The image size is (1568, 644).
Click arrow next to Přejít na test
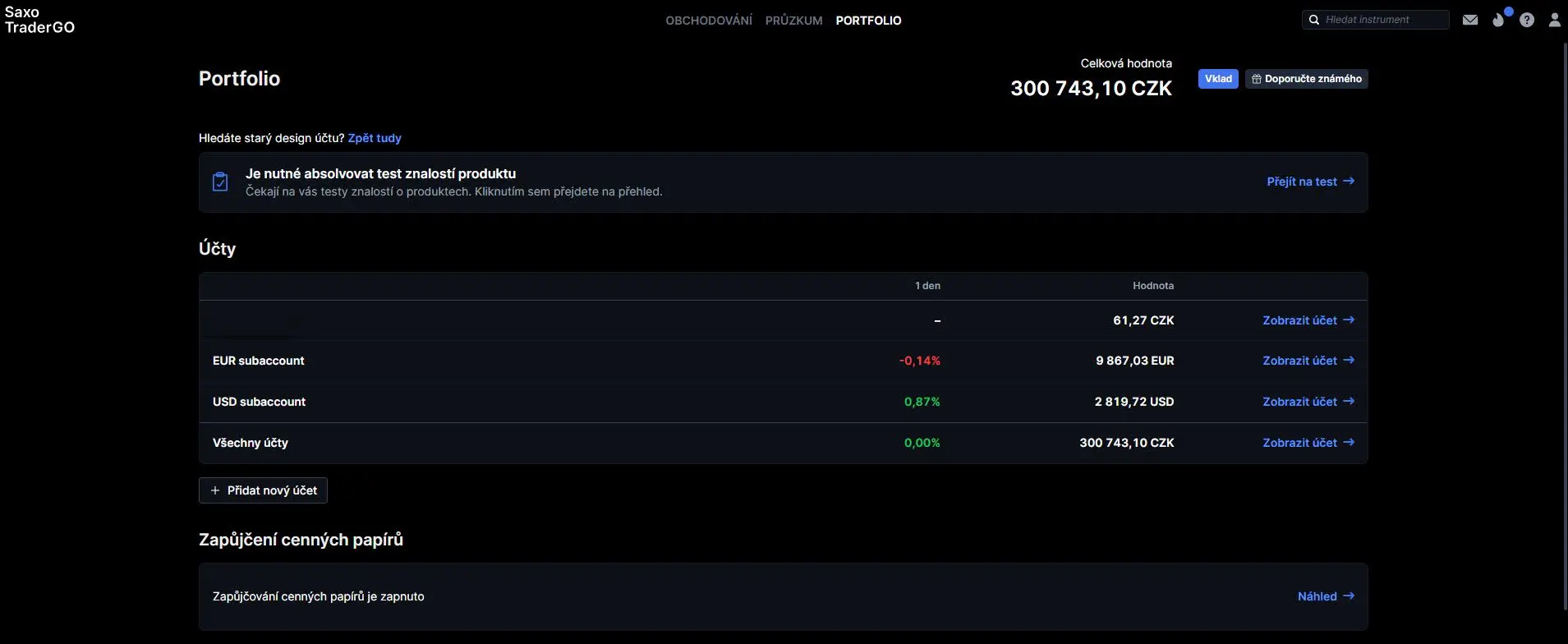(x=1348, y=182)
